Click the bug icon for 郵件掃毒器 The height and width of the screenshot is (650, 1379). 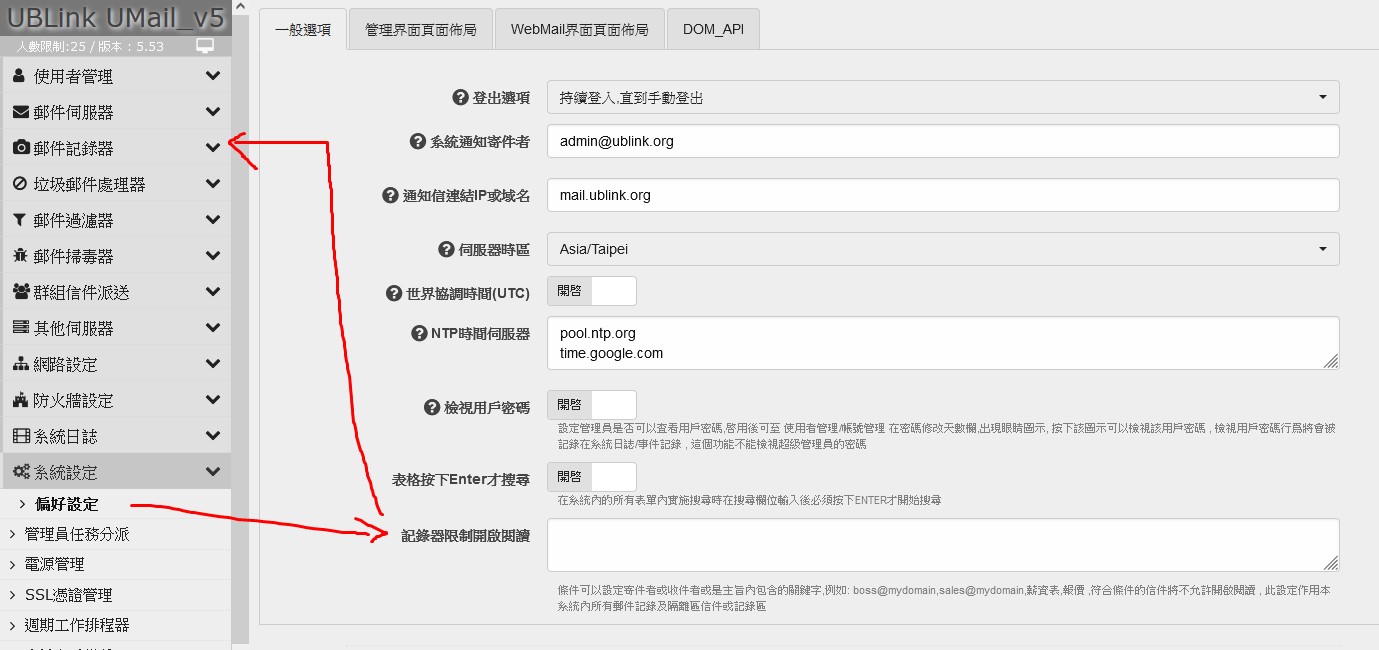(x=20, y=256)
